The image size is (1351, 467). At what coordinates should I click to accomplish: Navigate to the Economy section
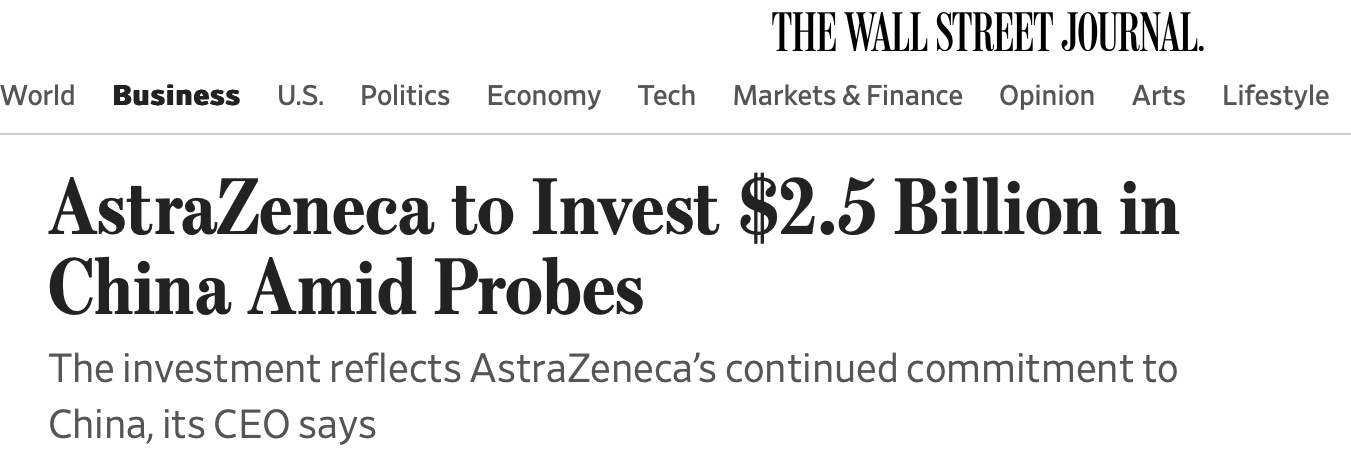(x=543, y=96)
